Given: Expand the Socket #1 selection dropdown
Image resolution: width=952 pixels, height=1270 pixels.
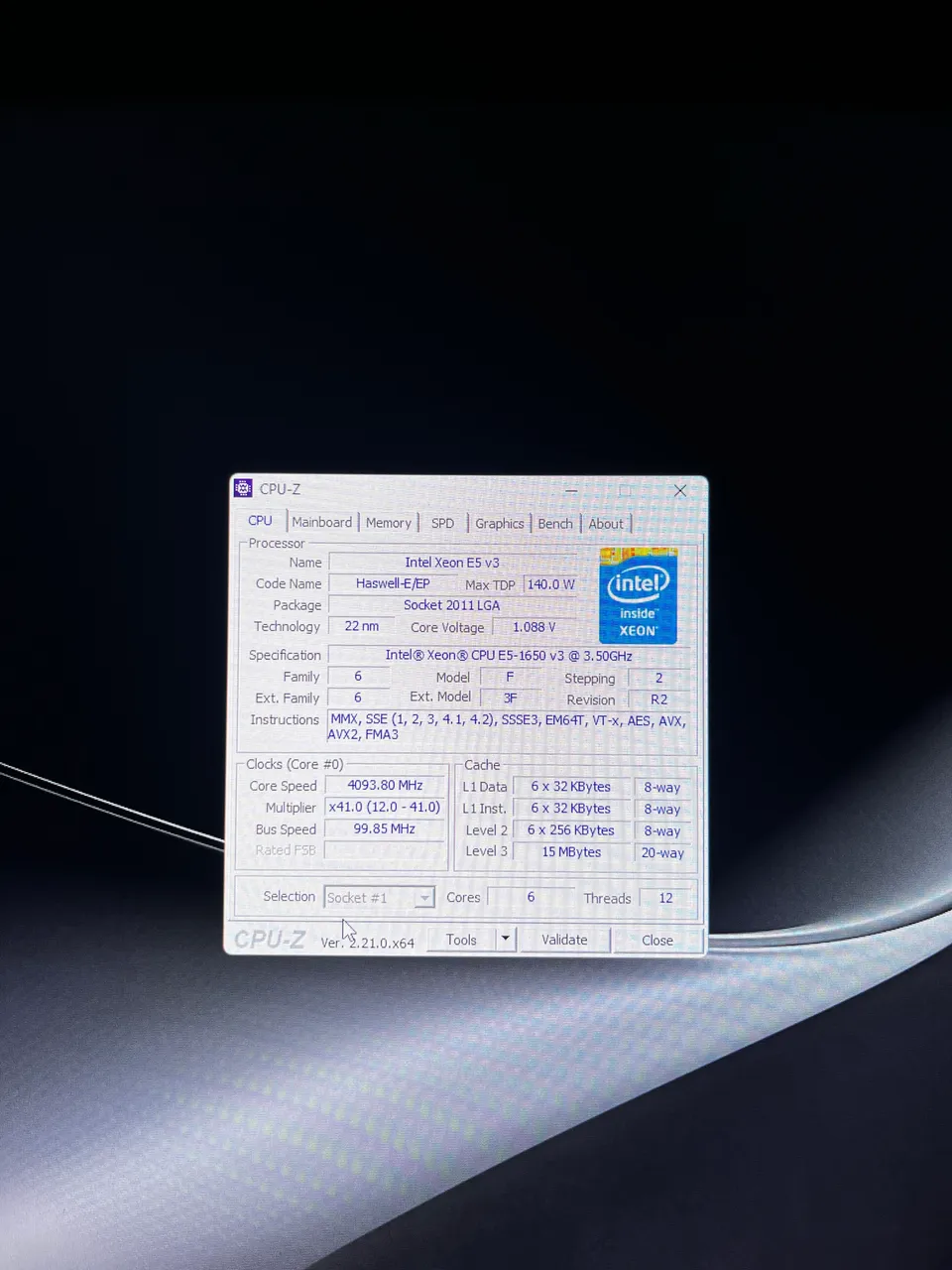Looking at the screenshot, I should 424,898.
